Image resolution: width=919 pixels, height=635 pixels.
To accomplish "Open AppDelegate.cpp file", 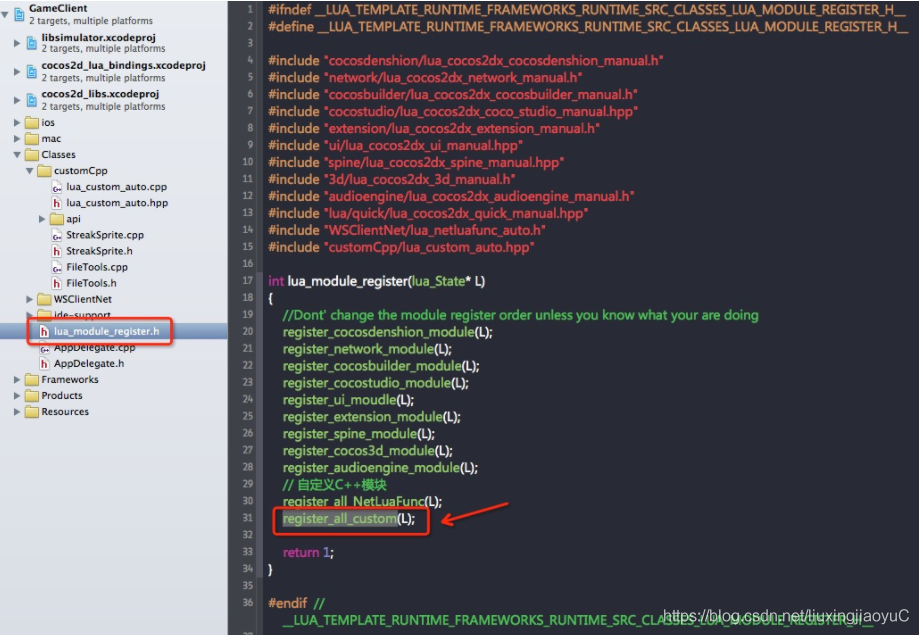I will pos(94,348).
